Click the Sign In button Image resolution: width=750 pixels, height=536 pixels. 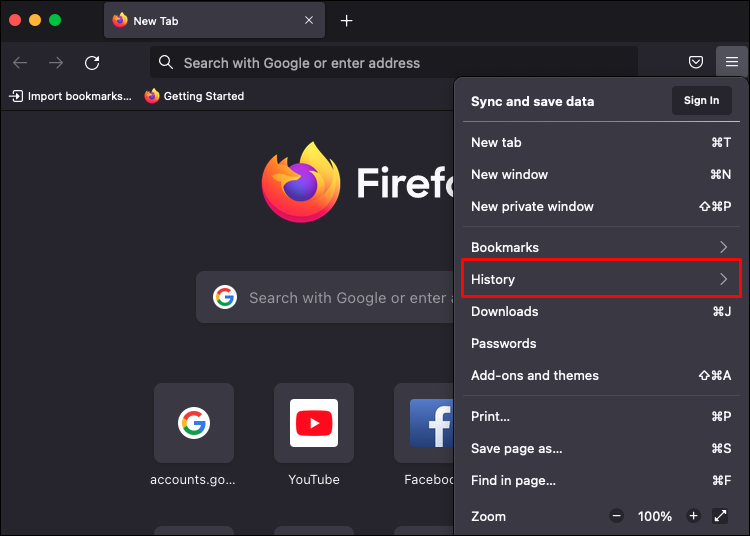coord(701,100)
